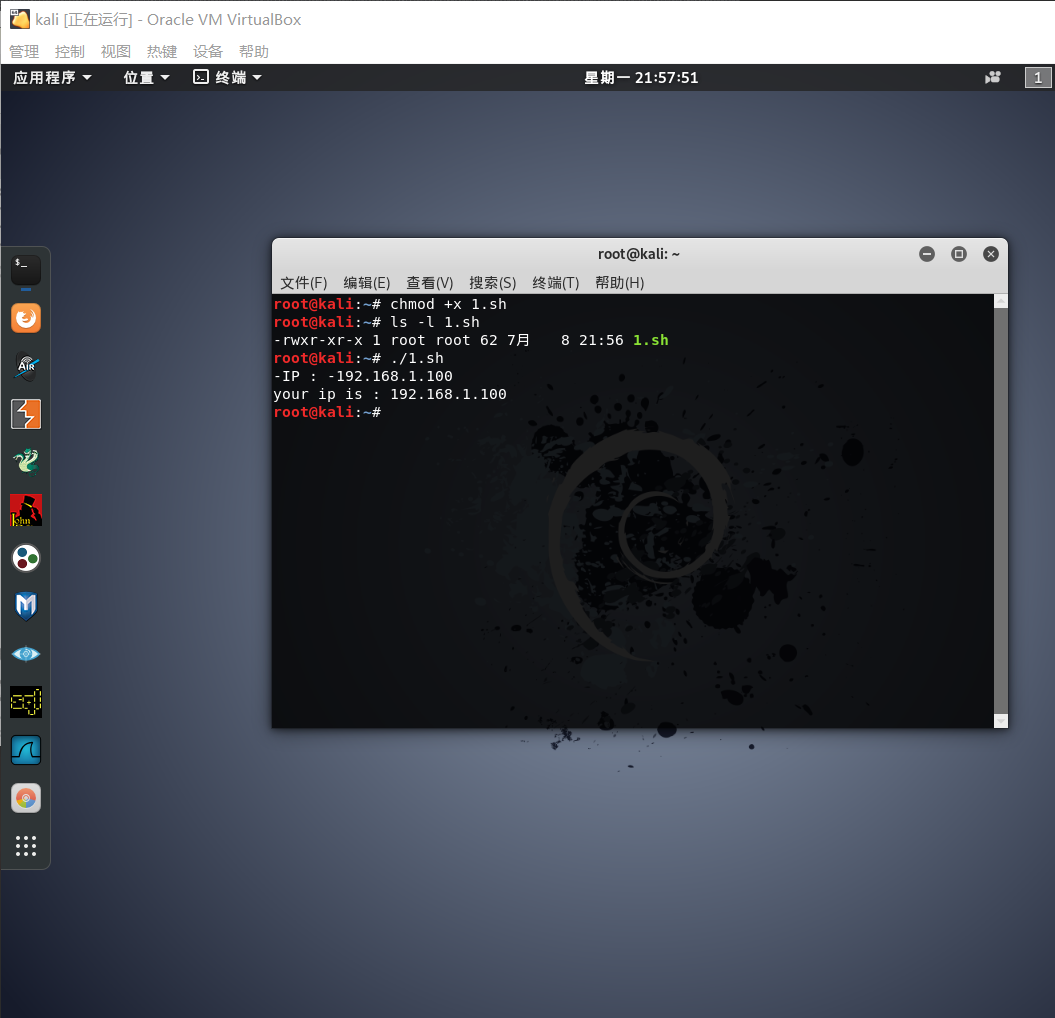The height and width of the screenshot is (1018, 1055).
Task: Open Burp Suite
Action: 25,414
